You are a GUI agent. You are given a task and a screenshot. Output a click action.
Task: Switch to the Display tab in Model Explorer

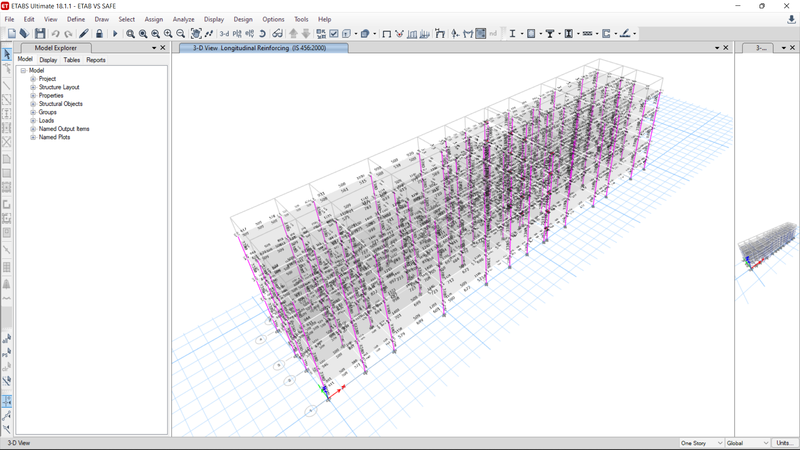(48, 60)
